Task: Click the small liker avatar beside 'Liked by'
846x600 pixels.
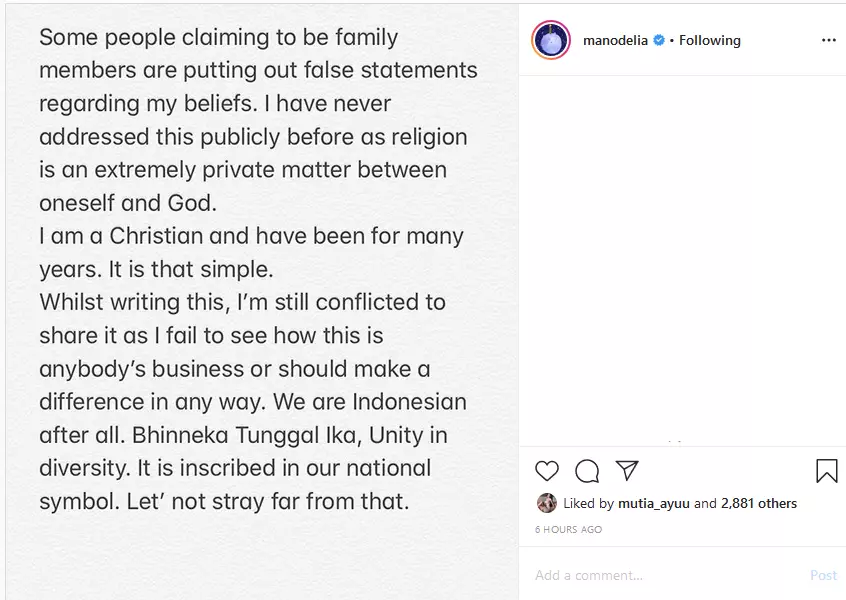Action: (x=547, y=503)
